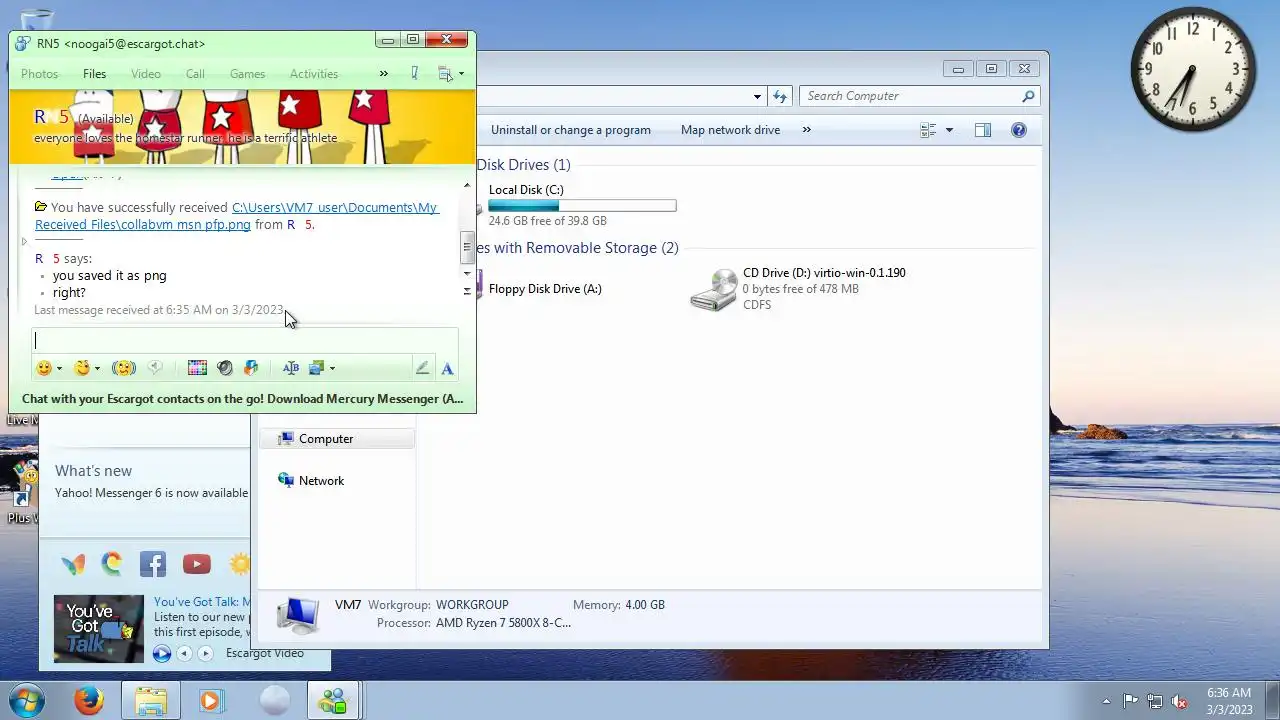
Task: Click the Search Computer box
Action: click(919, 96)
